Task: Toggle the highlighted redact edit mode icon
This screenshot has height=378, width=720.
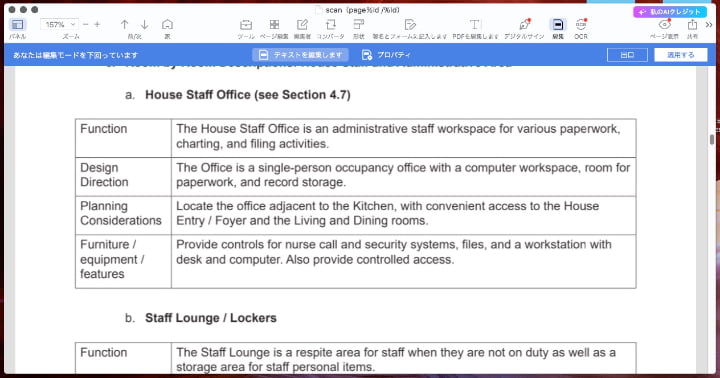Action: 557,24
